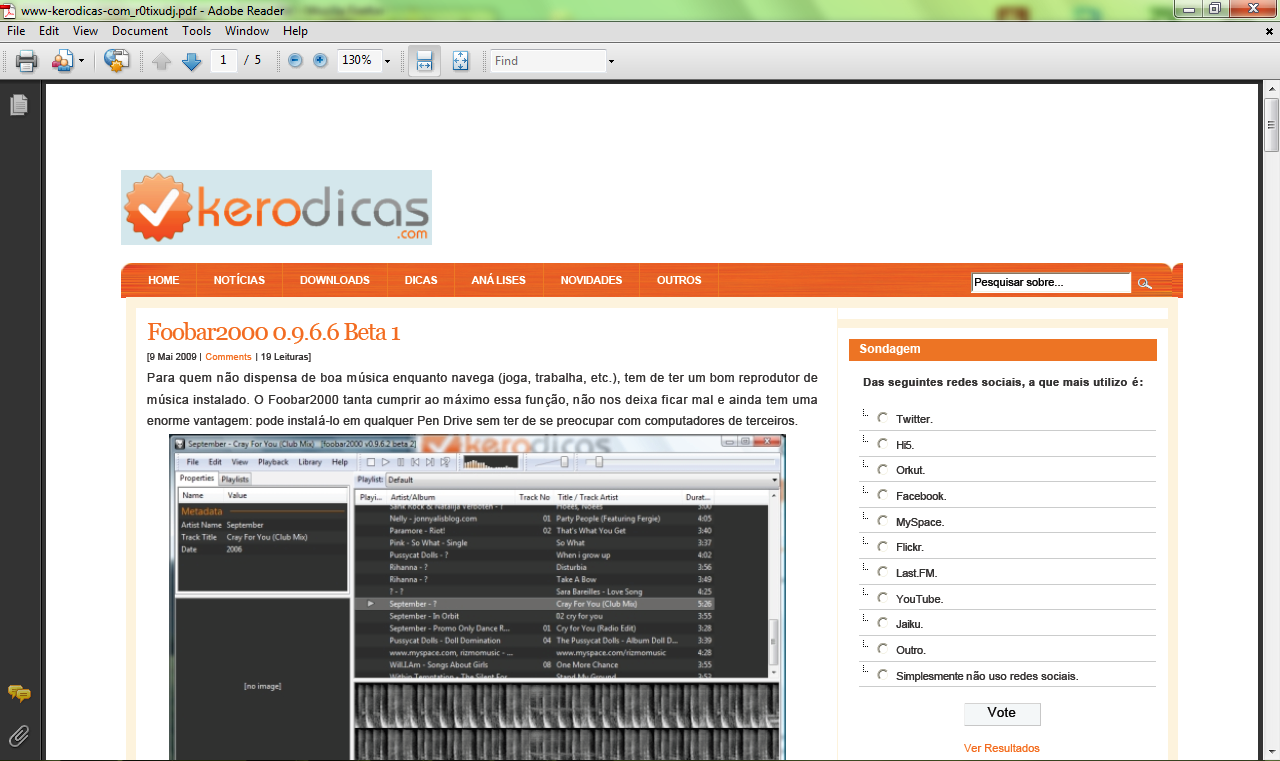1280x761 pixels.
Task: Close the document with menu-bar X
Action: (1269, 31)
